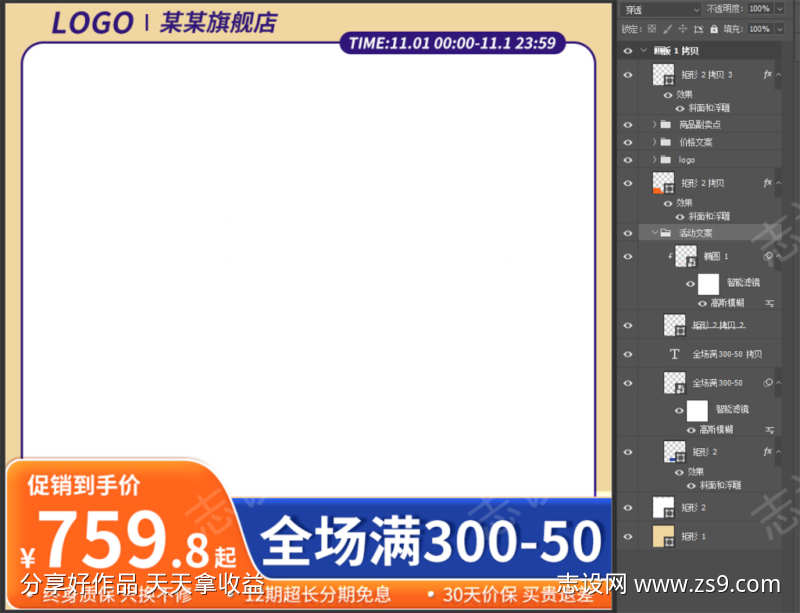800x613 pixels.
Task: Click the lock position icon
Action: click(683, 29)
